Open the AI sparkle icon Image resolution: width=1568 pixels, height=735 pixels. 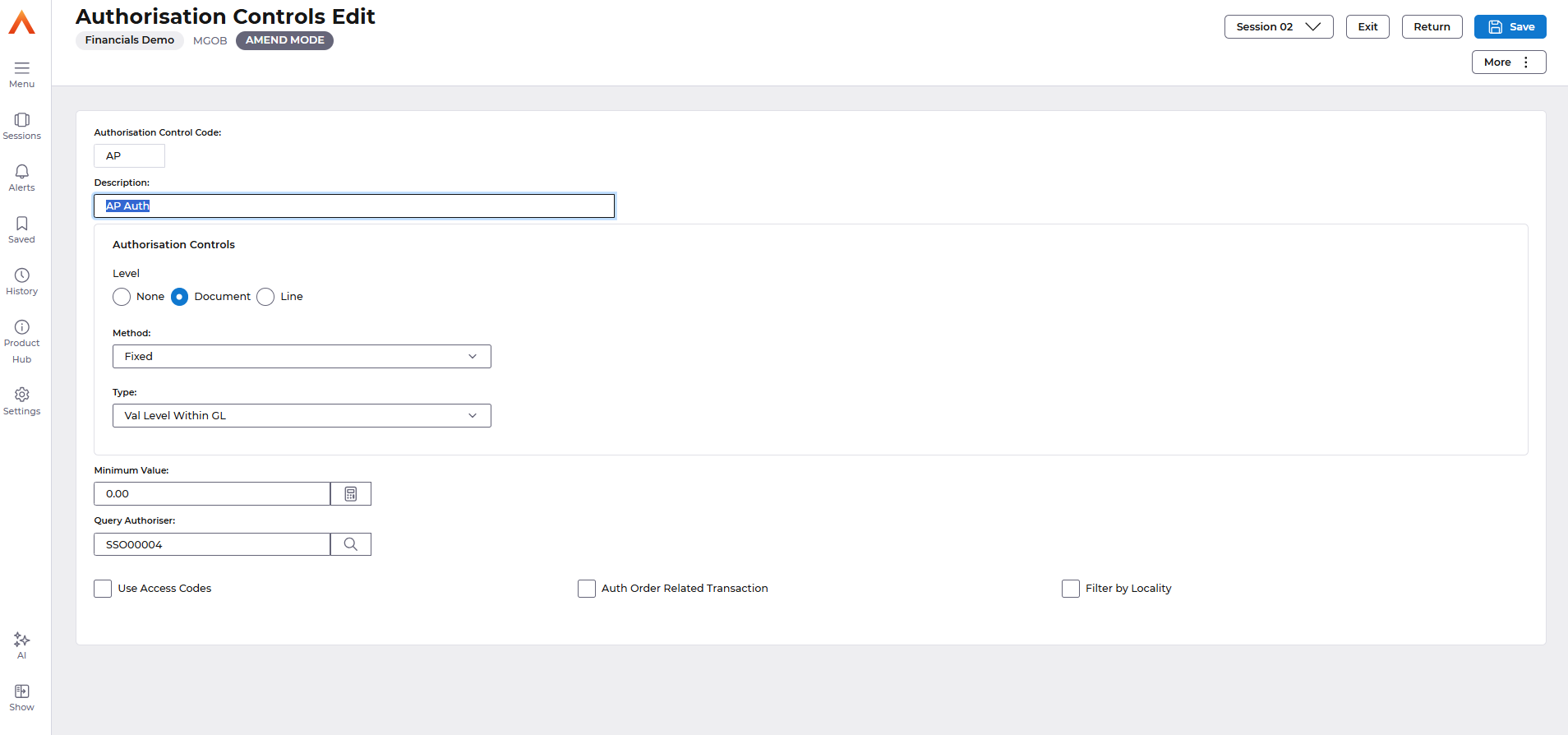click(22, 640)
